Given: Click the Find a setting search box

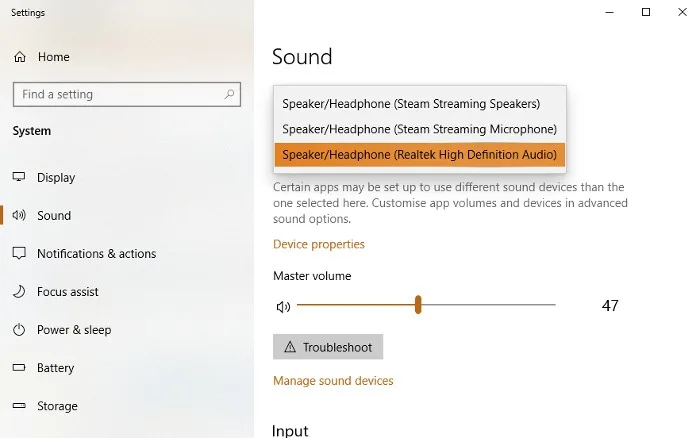Looking at the screenshot, I should 127,94.
